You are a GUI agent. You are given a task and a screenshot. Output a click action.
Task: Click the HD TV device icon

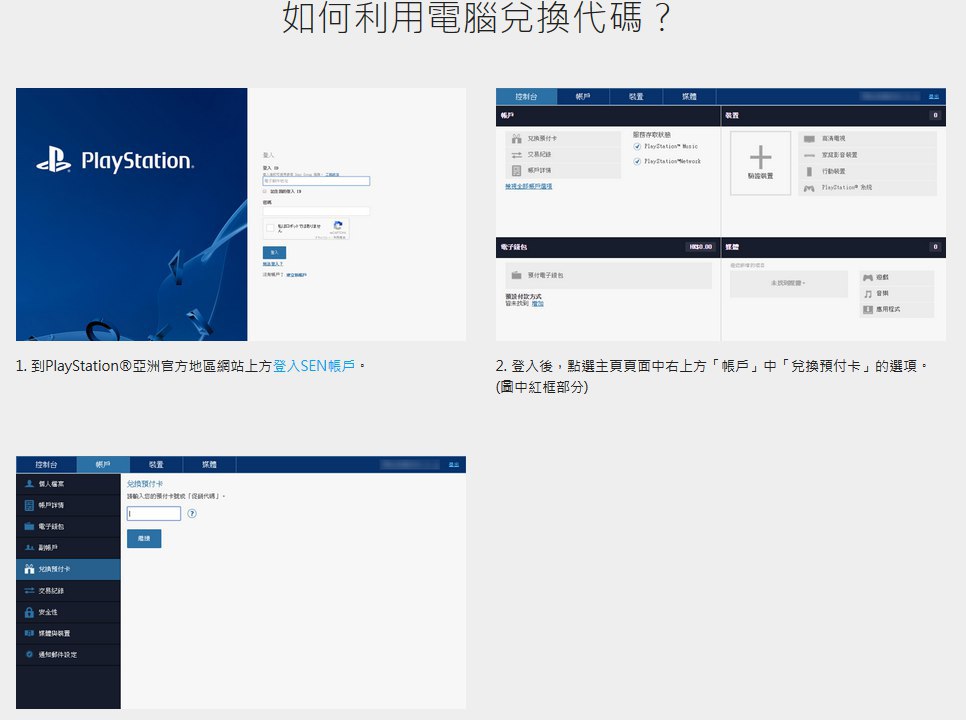tap(809, 139)
